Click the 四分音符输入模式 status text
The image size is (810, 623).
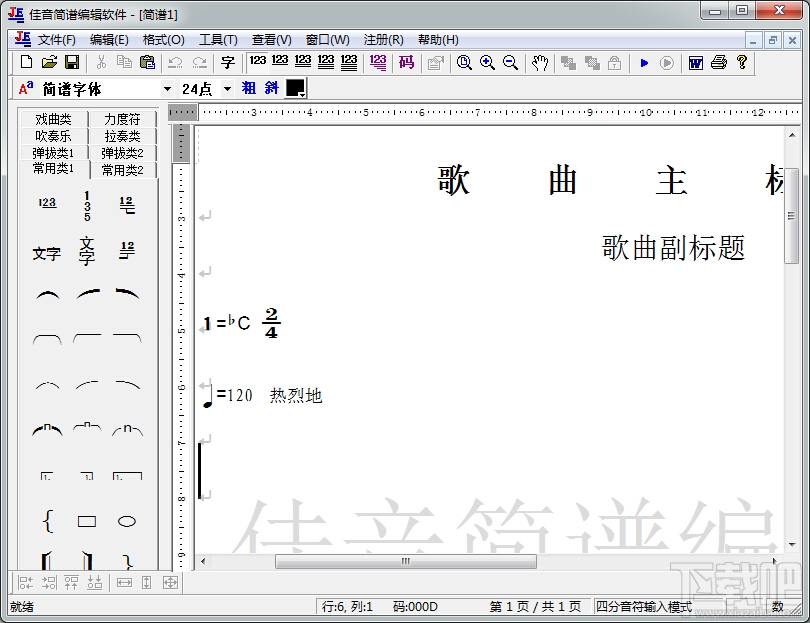[x=644, y=606]
